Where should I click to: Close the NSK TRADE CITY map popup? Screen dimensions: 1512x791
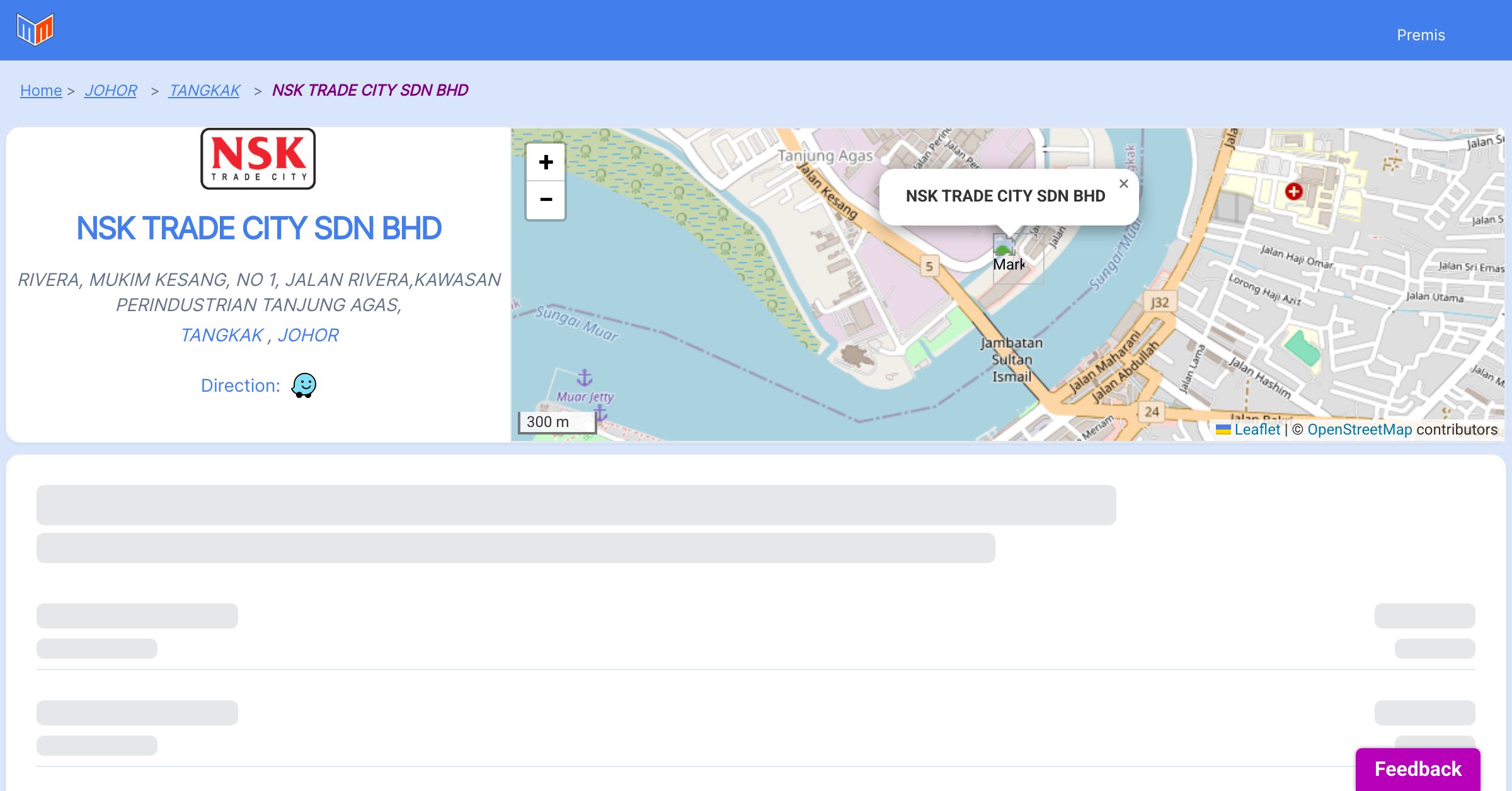click(x=1123, y=184)
